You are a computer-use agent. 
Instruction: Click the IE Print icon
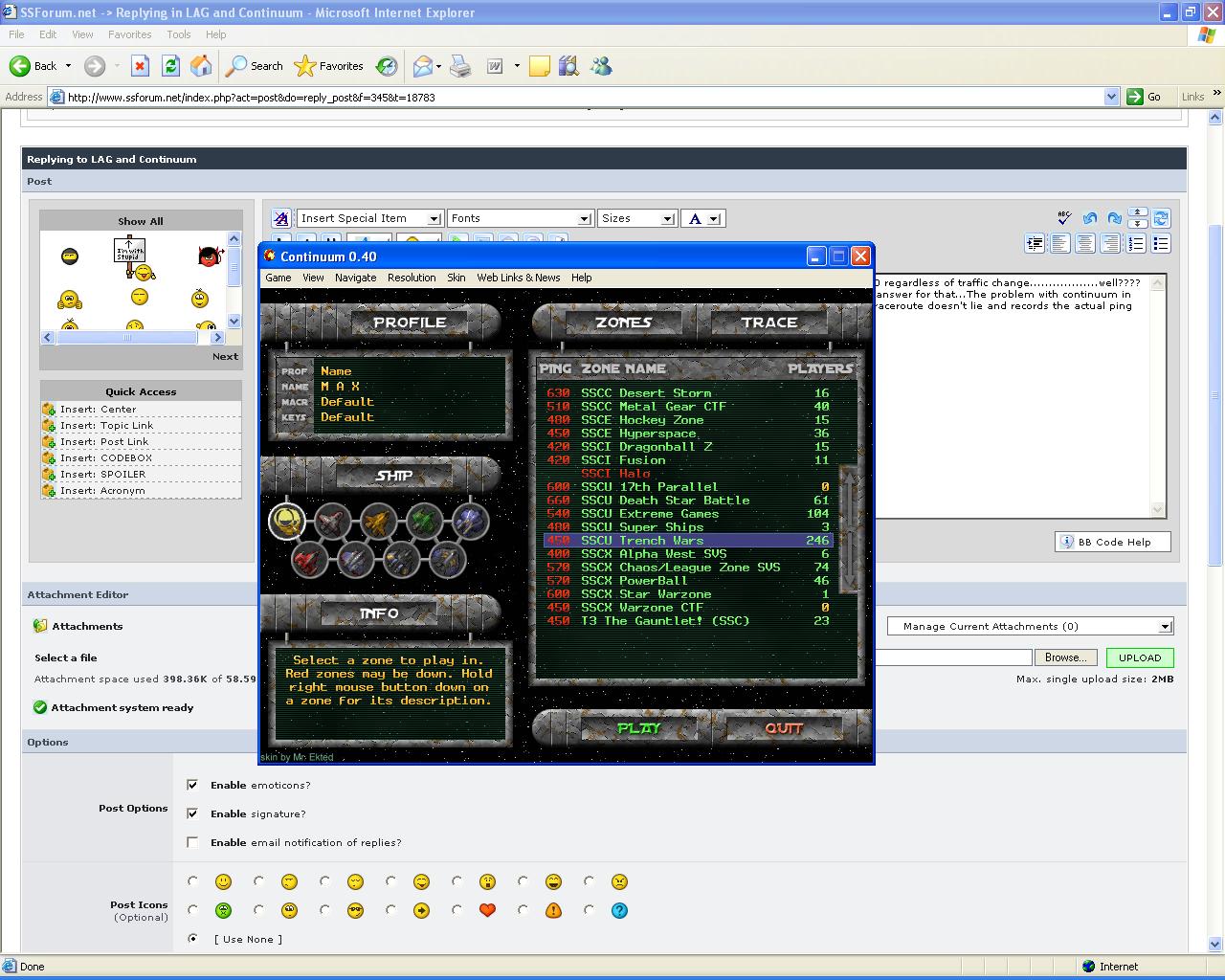460,66
